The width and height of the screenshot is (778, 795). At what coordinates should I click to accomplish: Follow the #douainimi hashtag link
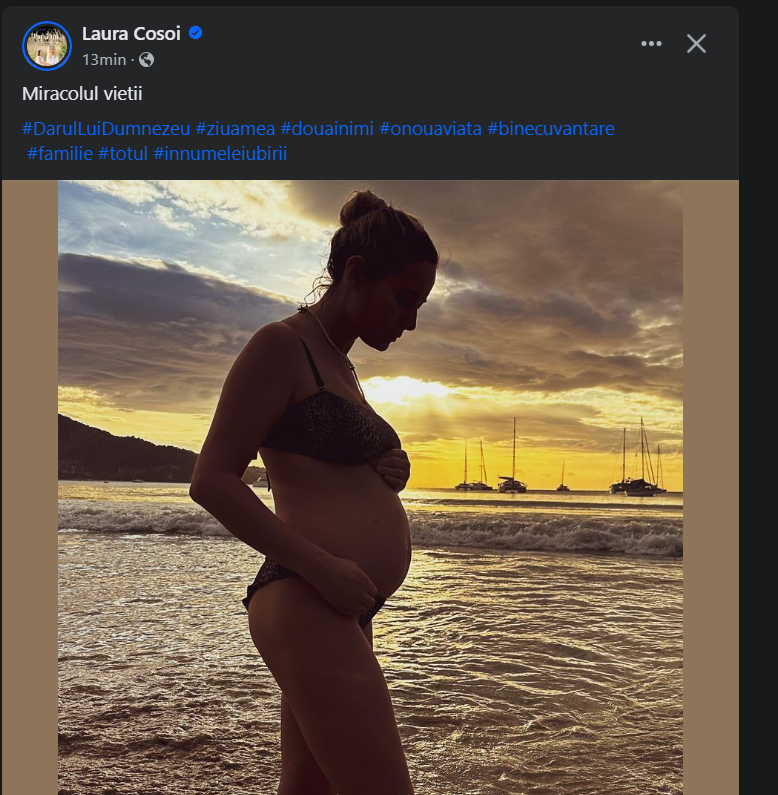coord(327,129)
